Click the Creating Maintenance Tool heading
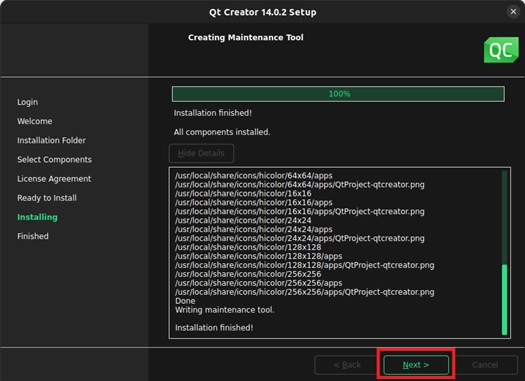Viewport: 525px width, 381px height. pyautogui.click(x=246, y=37)
